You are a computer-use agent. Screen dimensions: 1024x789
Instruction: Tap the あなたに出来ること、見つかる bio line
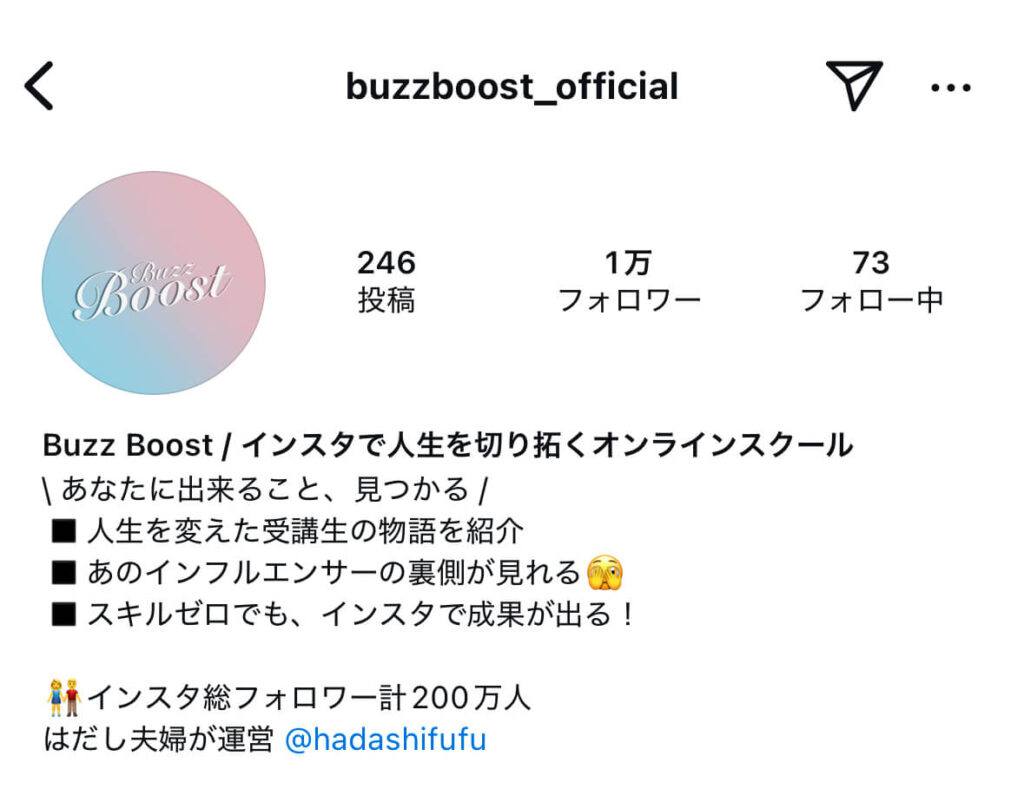point(265,489)
